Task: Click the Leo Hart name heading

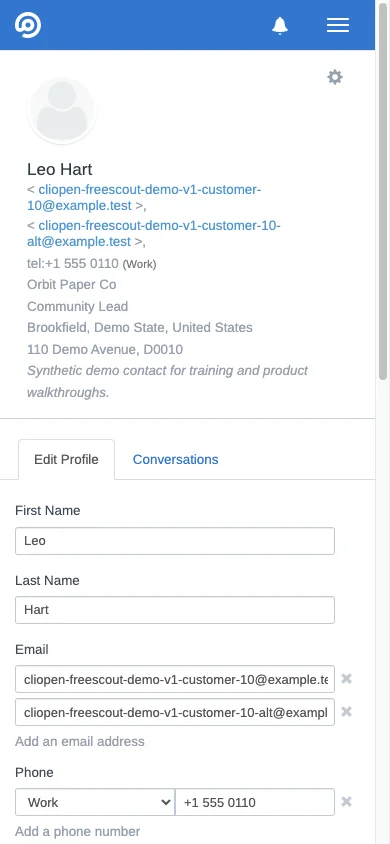Action: (x=60, y=170)
